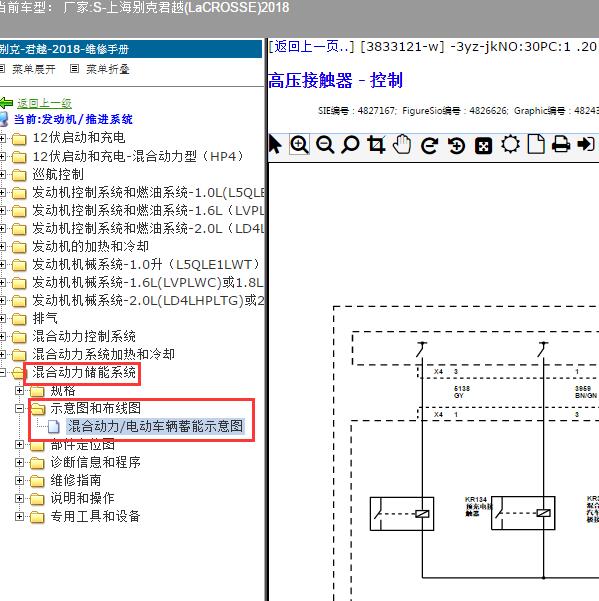
Task: Expand the 专用工具和设备 folder
Action: (x=20, y=517)
